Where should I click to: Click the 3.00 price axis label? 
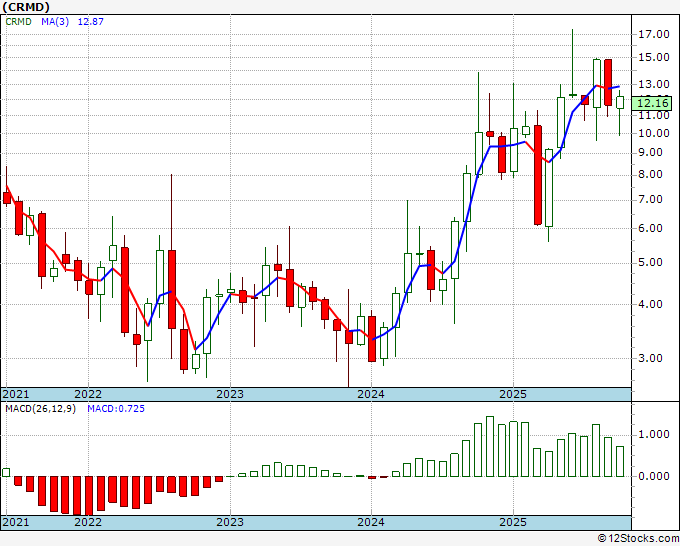[x=650, y=358]
